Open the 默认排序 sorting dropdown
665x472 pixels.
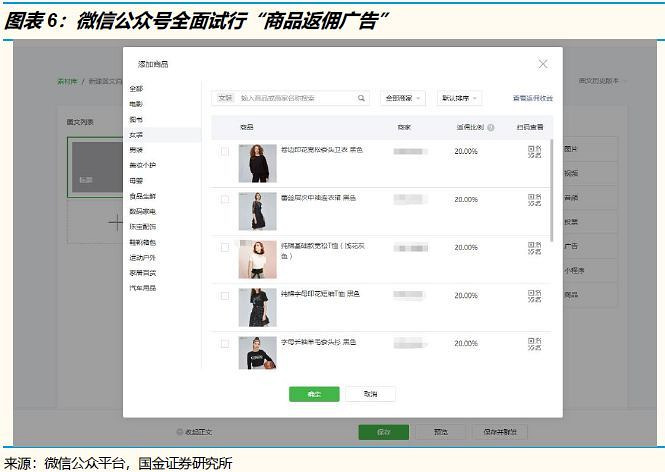(x=459, y=98)
